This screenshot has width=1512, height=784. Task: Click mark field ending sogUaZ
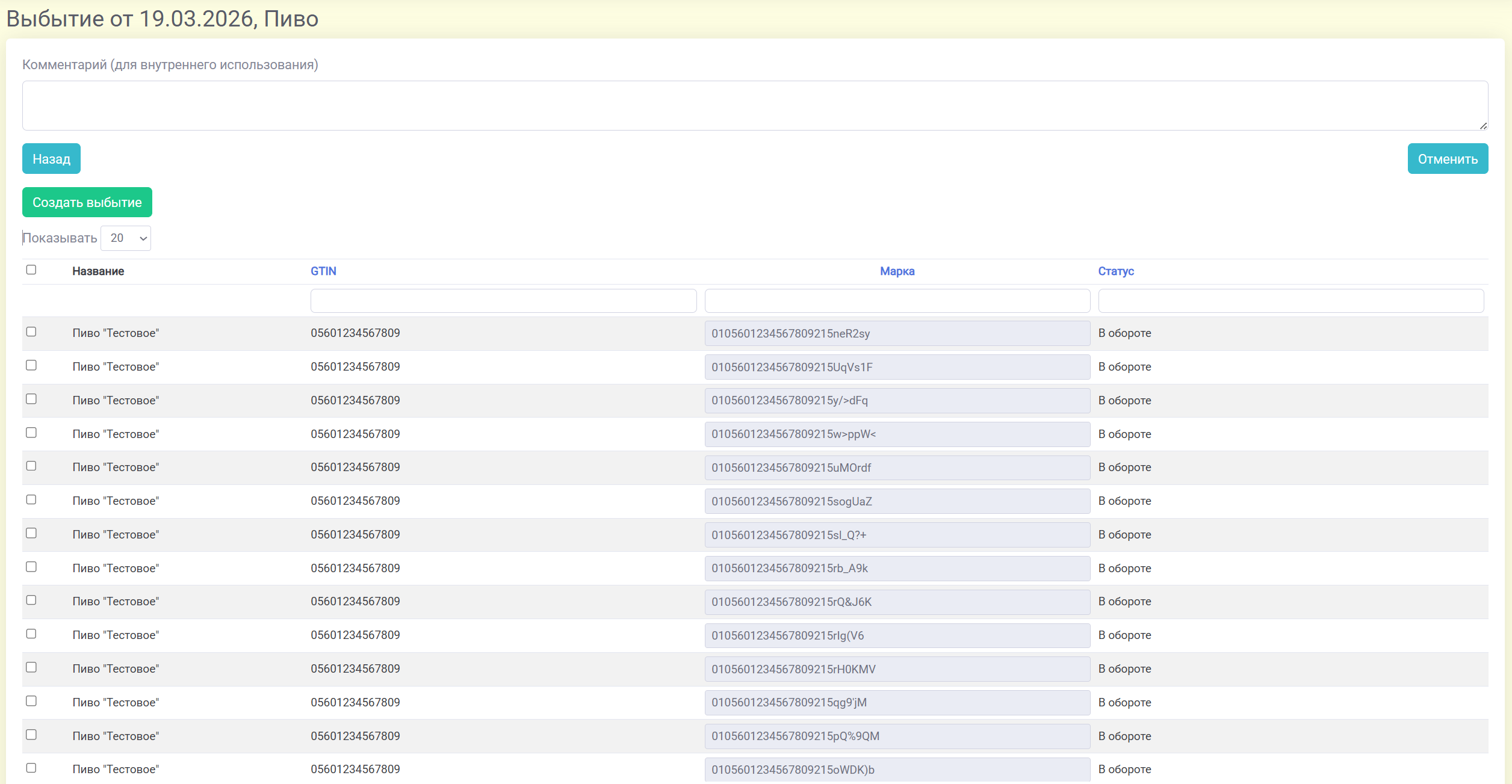(x=897, y=501)
